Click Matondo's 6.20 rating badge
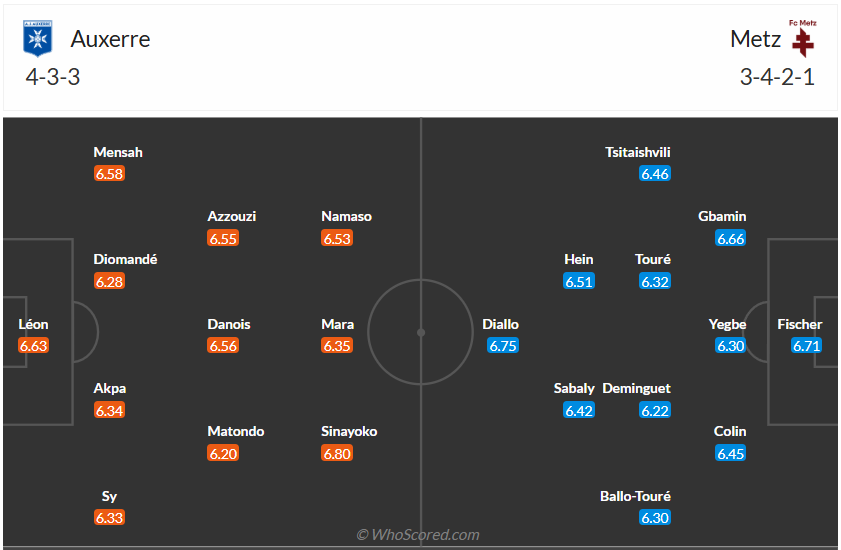 tap(223, 453)
